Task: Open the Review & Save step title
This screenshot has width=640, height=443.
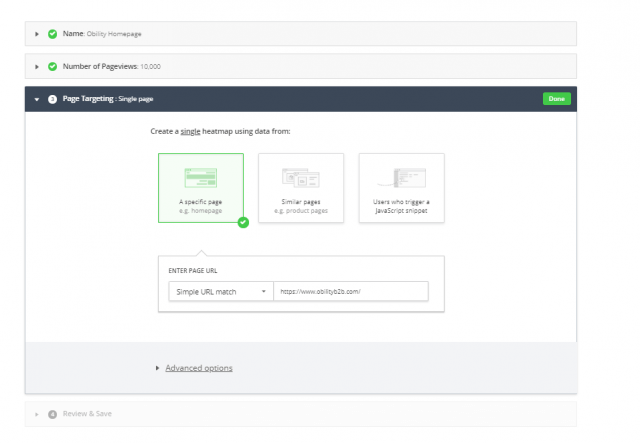Action: click(x=88, y=413)
